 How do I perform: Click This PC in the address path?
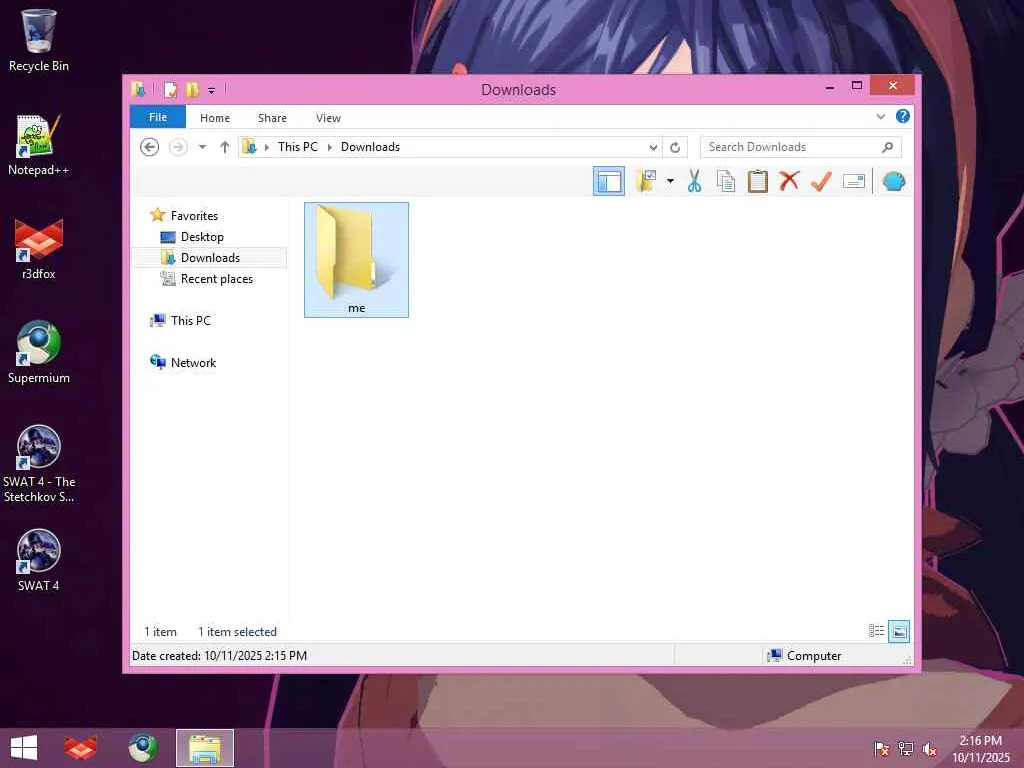pyautogui.click(x=298, y=147)
